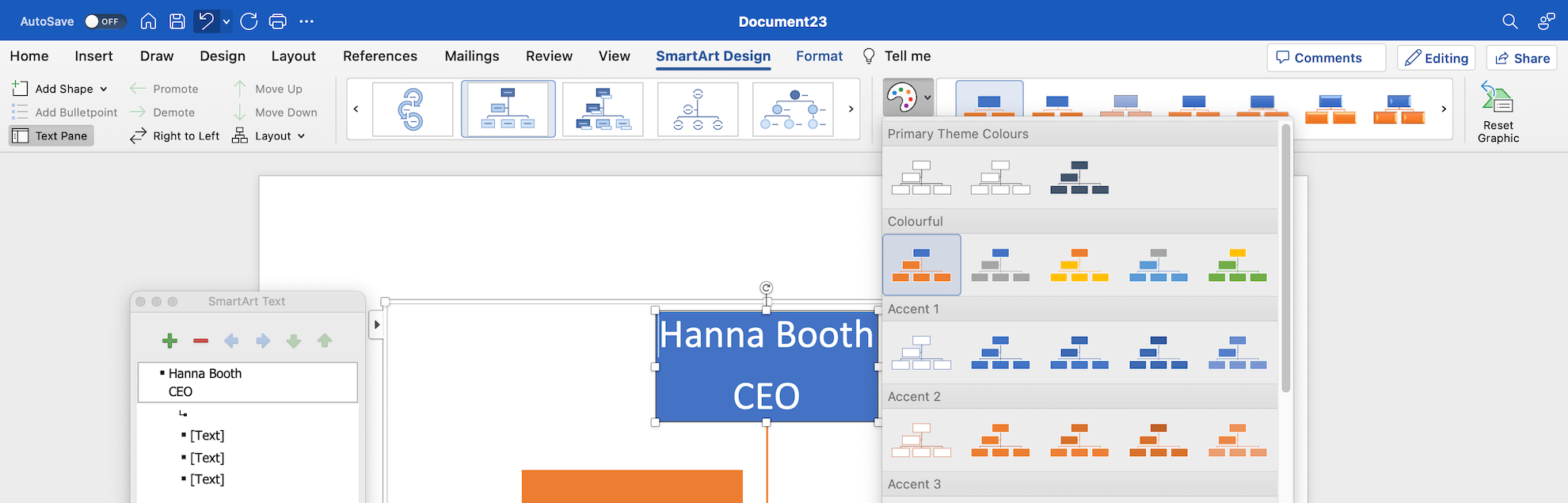Open the Comments button

click(x=1326, y=58)
